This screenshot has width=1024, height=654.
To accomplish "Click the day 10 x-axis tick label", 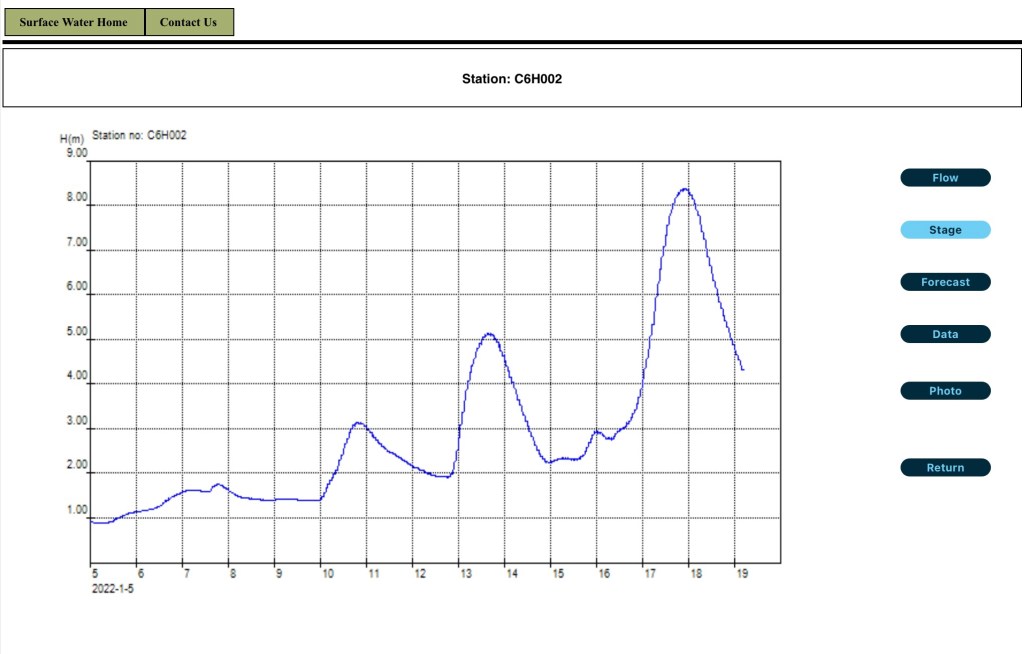I will (326, 574).
